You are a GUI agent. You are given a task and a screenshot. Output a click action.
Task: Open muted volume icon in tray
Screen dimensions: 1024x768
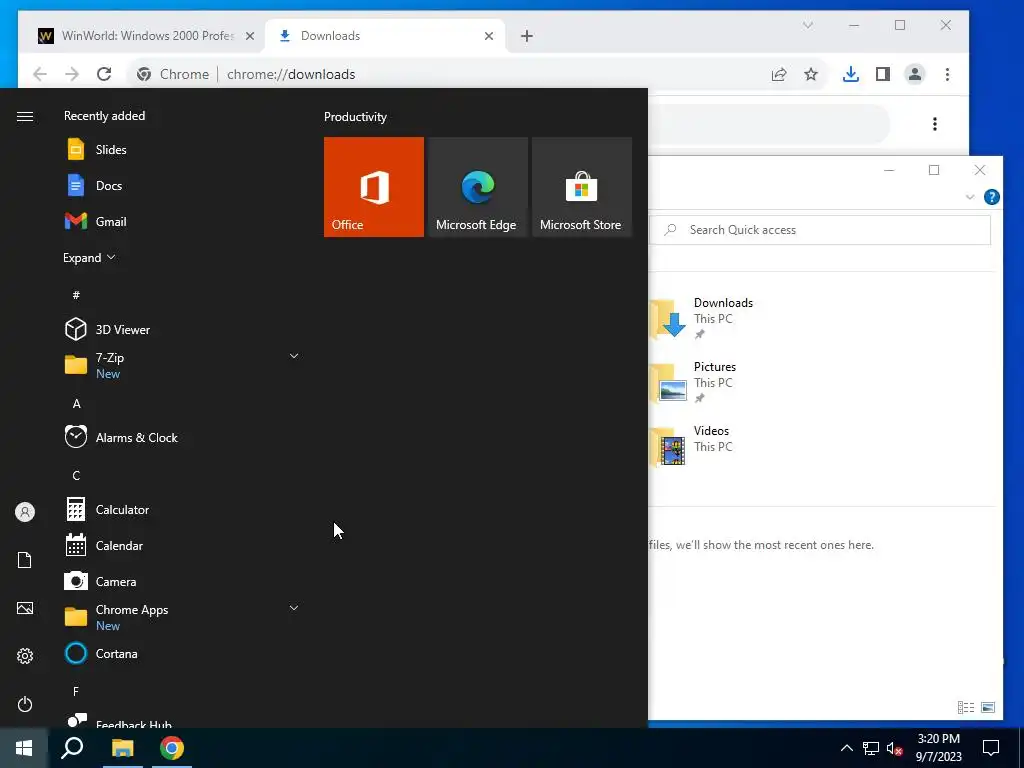click(x=895, y=748)
